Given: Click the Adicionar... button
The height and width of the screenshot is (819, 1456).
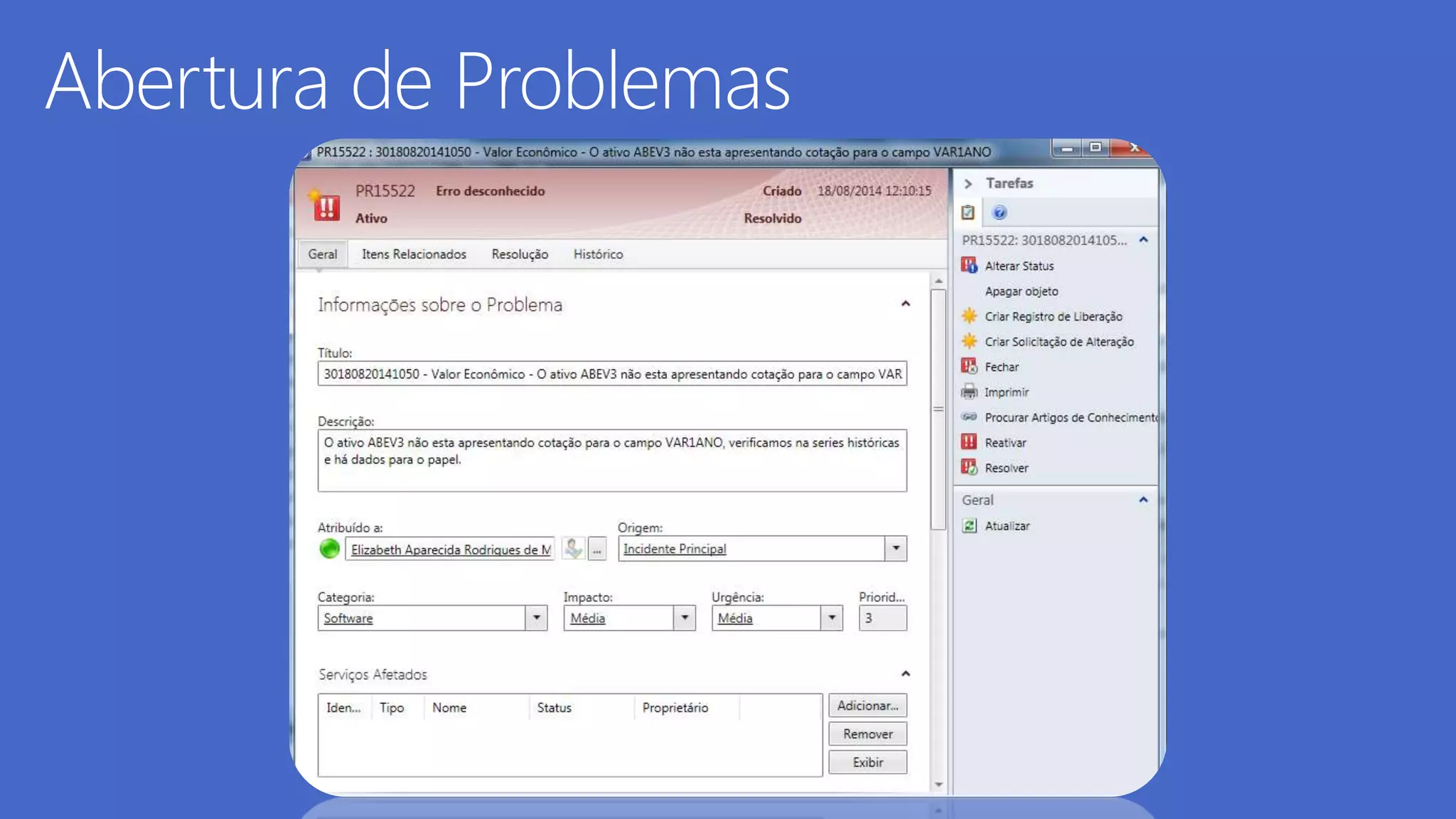Looking at the screenshot, I should coord(867,705).
